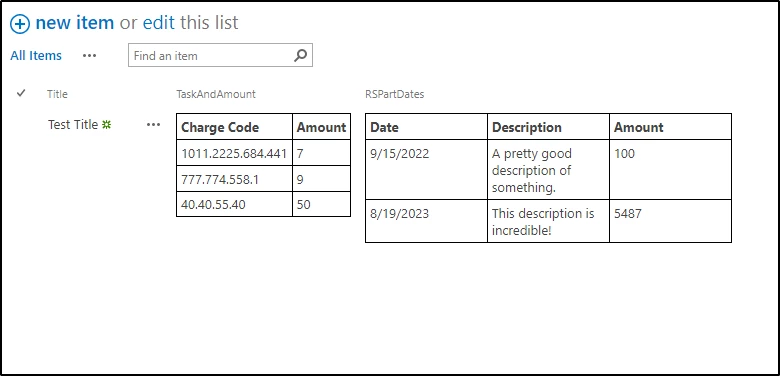Open ellipsis menu for Test Title row
This screenshot has height=376, width=780.
click(x=153, y=125)
